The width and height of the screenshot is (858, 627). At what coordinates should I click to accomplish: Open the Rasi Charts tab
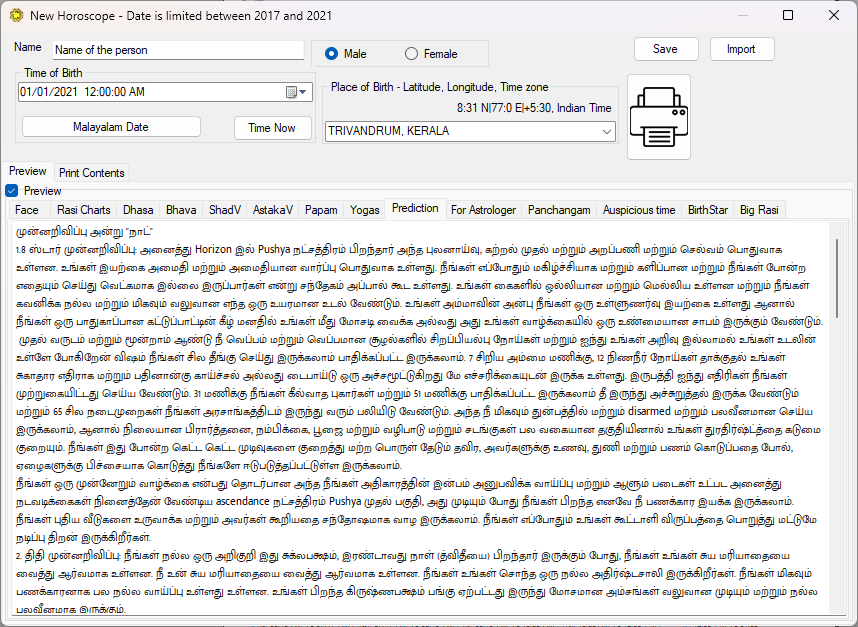(84, 210)
